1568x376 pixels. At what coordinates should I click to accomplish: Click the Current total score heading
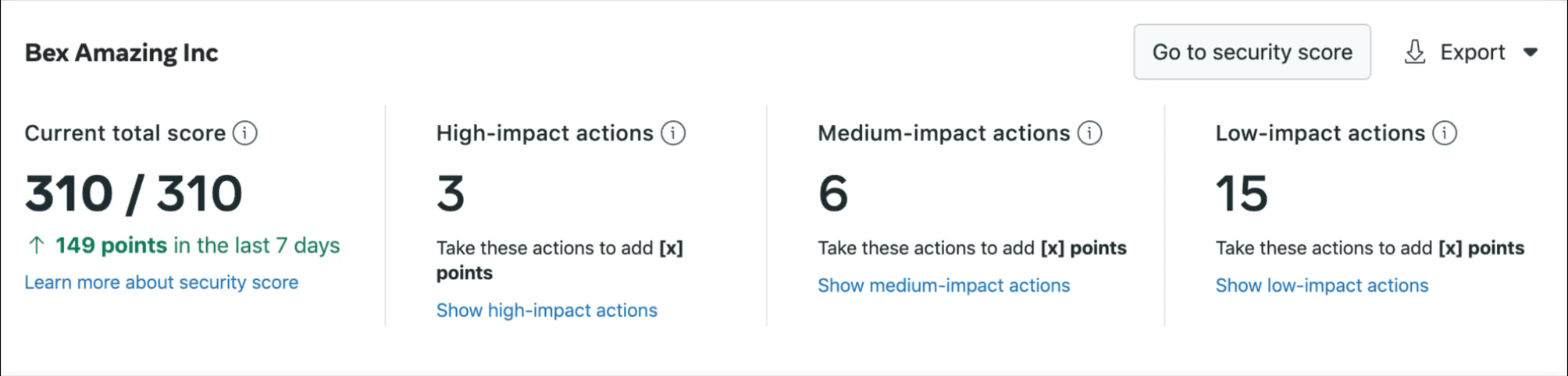click(x=125, y=133)
